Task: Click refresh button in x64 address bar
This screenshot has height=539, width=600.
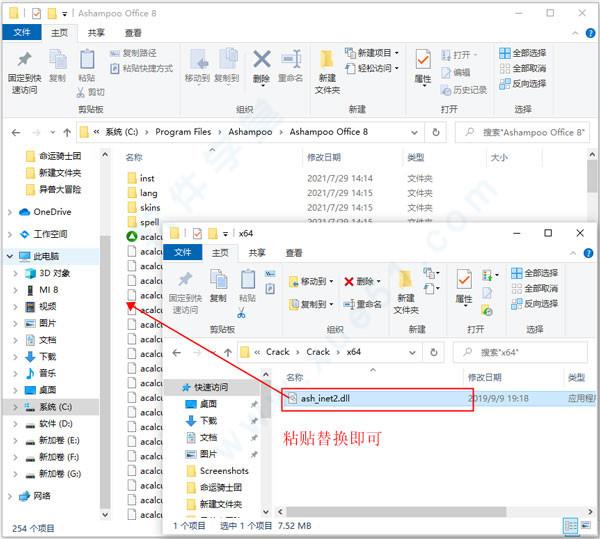Action: [434, 352]
